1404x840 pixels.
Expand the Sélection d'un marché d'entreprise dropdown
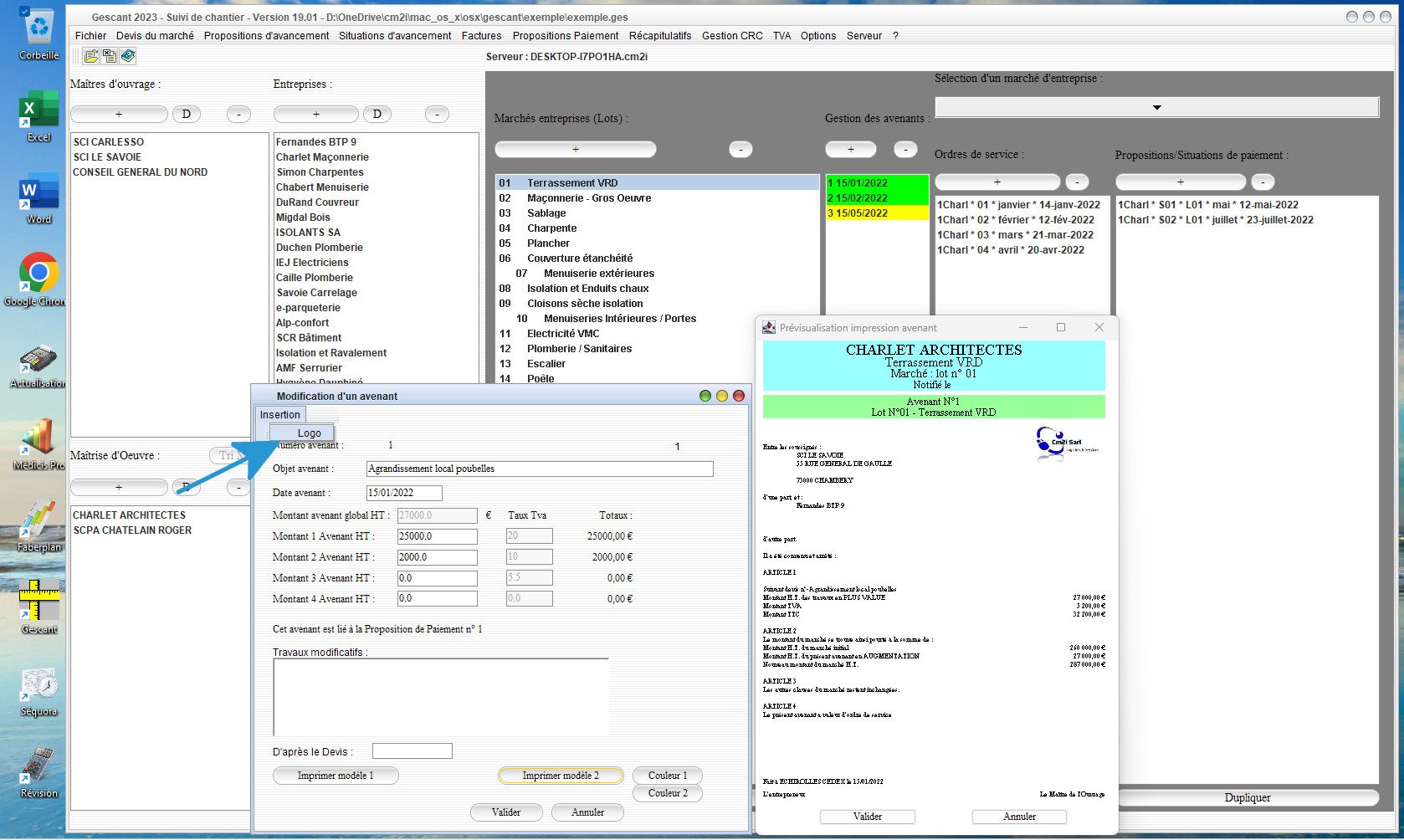(x=1156, y=107)
